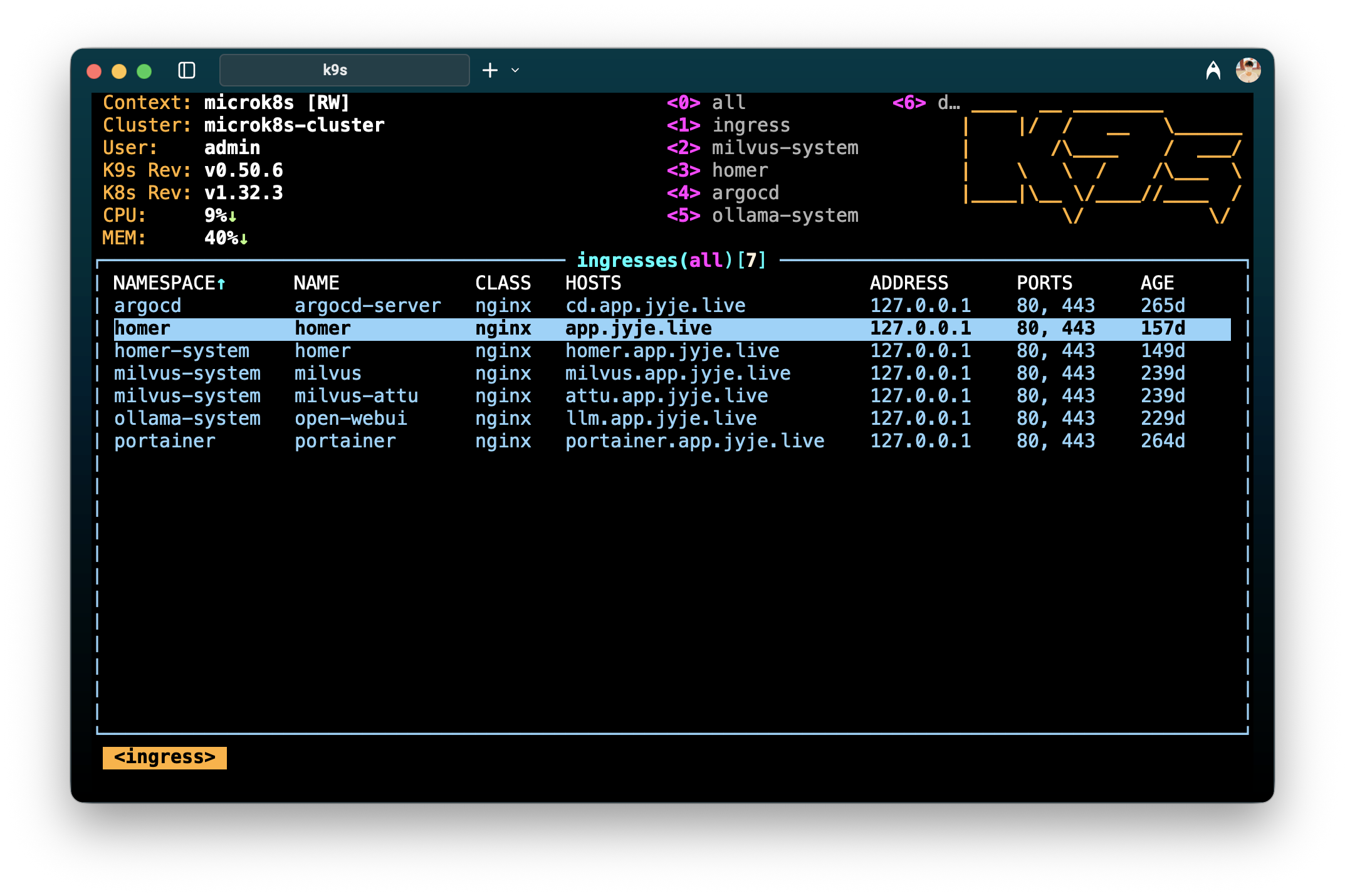Screen dimensions: 1345x896
Task: Click the NAMESPACE column sort arrow
Action: [x=221, y=284]
